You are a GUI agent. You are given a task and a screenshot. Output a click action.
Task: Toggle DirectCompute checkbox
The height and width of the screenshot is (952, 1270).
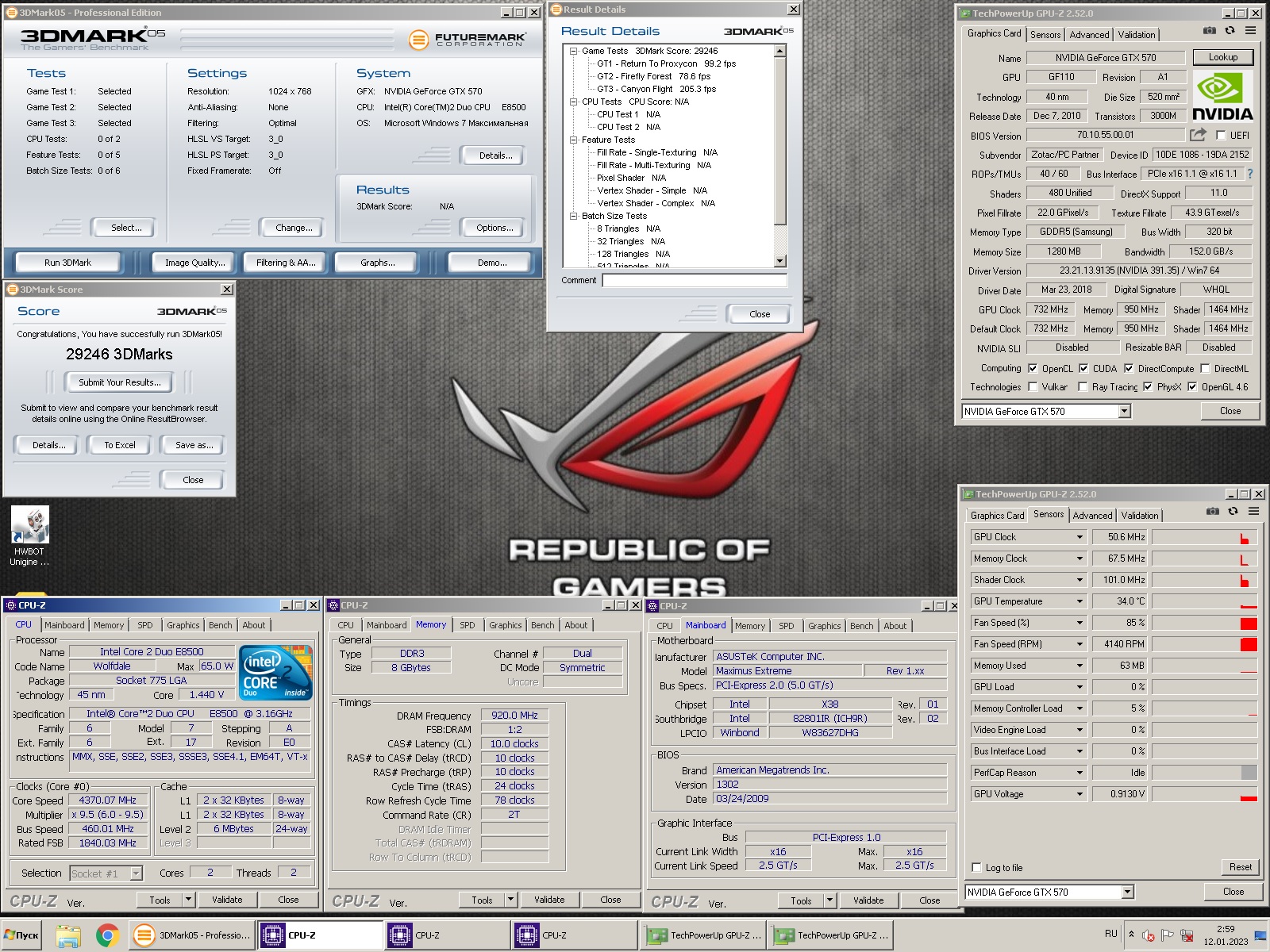[x=1129, y=368]
